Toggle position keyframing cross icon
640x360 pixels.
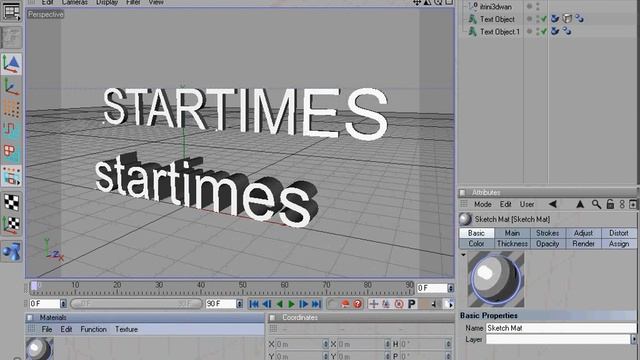[x=373, y=304]
